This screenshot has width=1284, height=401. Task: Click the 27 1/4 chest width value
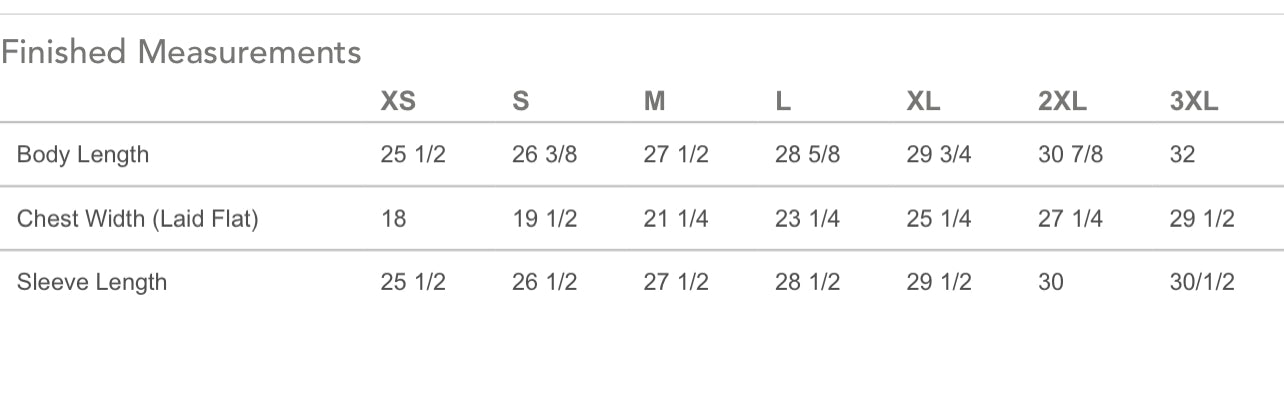(1070, 219)
